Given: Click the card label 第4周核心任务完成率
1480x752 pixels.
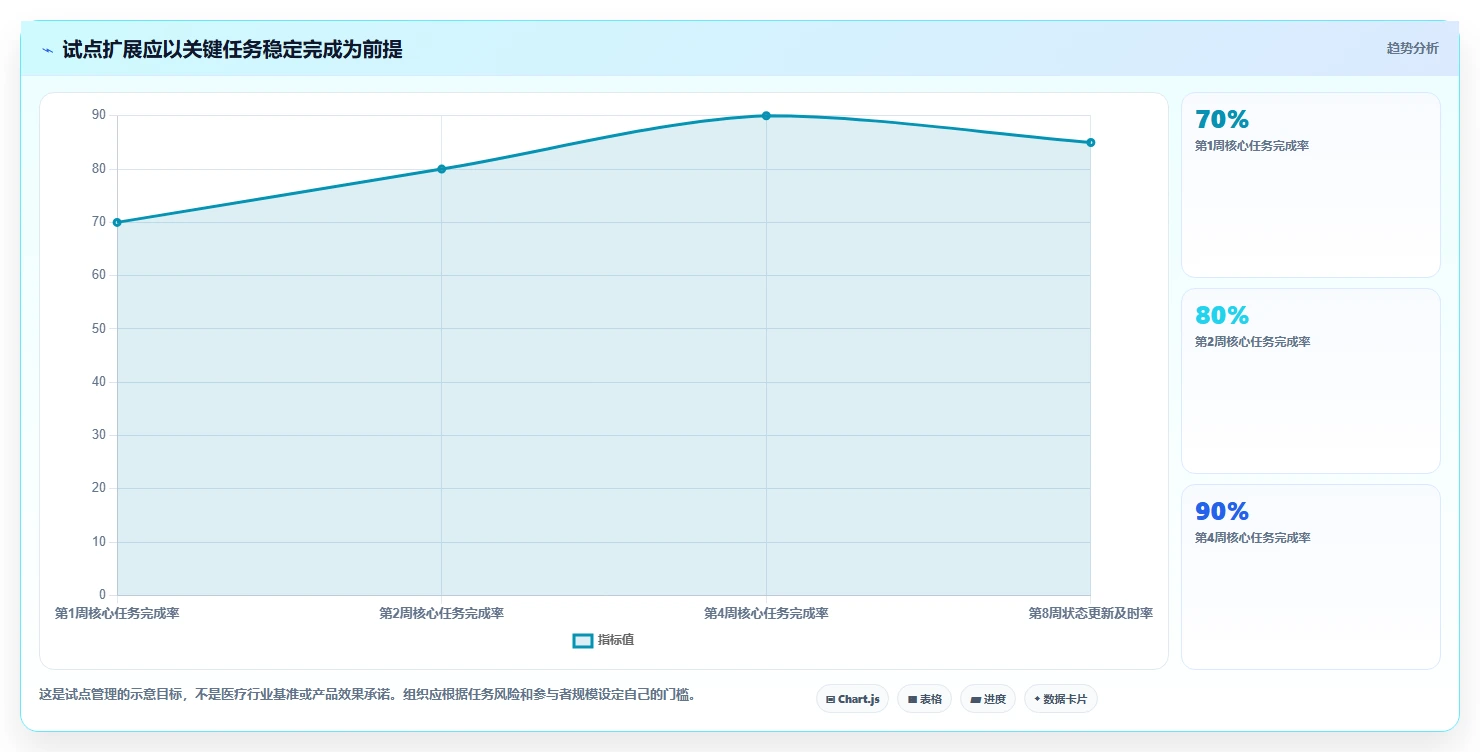Looking at the screenshot, I should click(x=1252, y=538).
